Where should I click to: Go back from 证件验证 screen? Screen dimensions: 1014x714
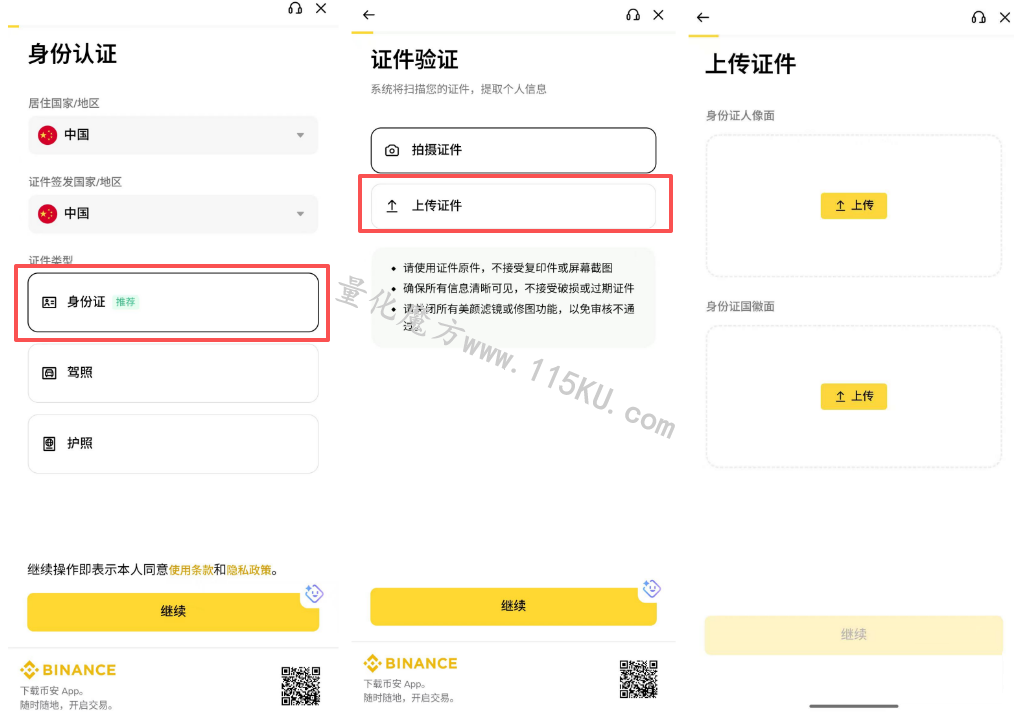[369, 15]
